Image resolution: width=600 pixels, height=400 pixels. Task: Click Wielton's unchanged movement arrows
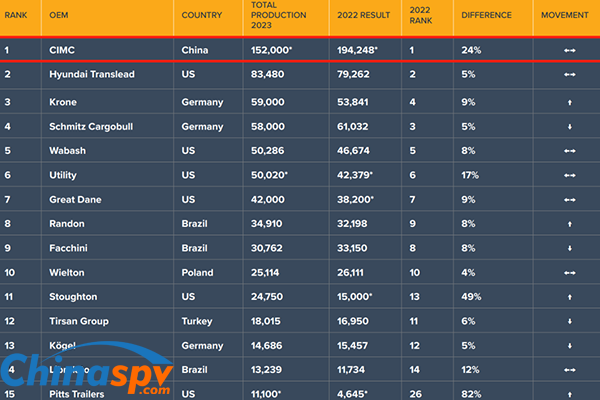[x=570, y=273]
